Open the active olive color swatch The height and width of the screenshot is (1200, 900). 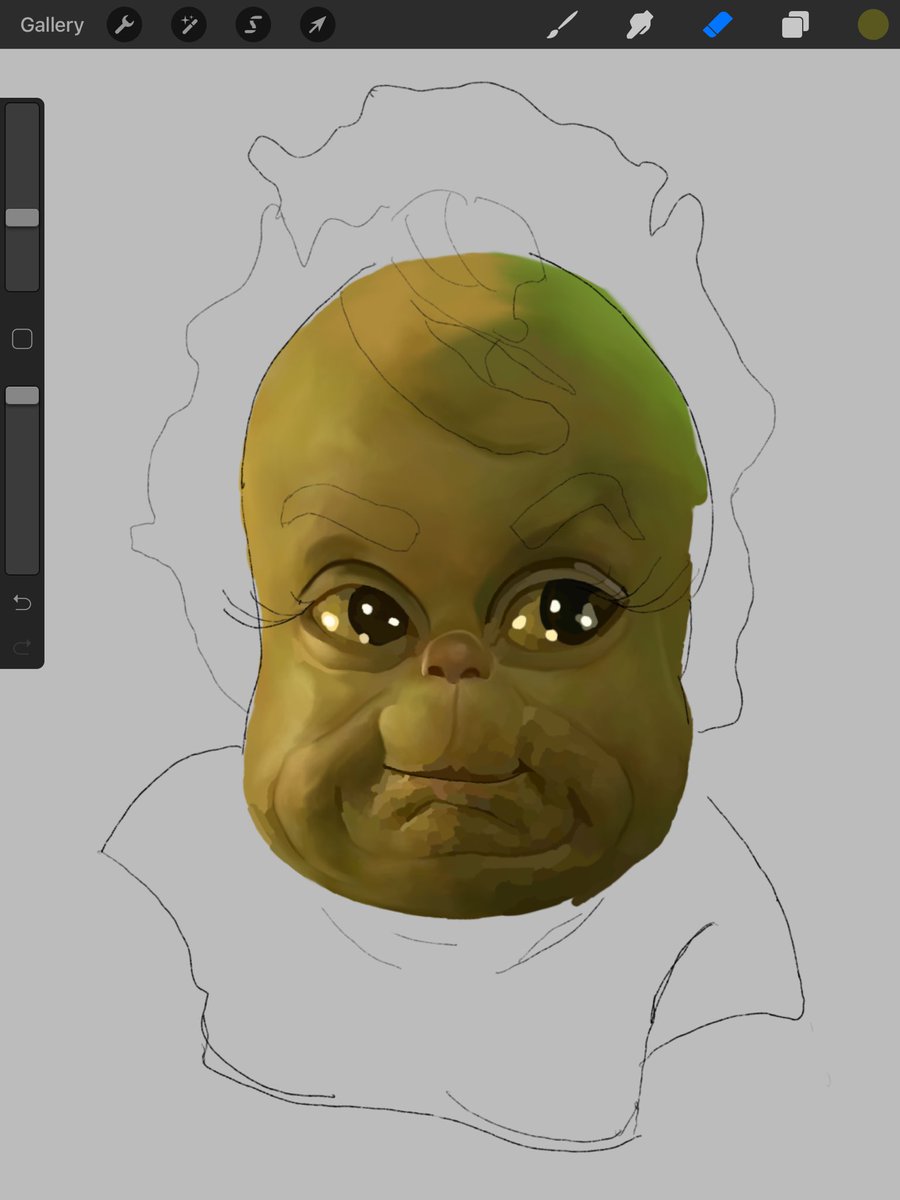tap(871, 25)
